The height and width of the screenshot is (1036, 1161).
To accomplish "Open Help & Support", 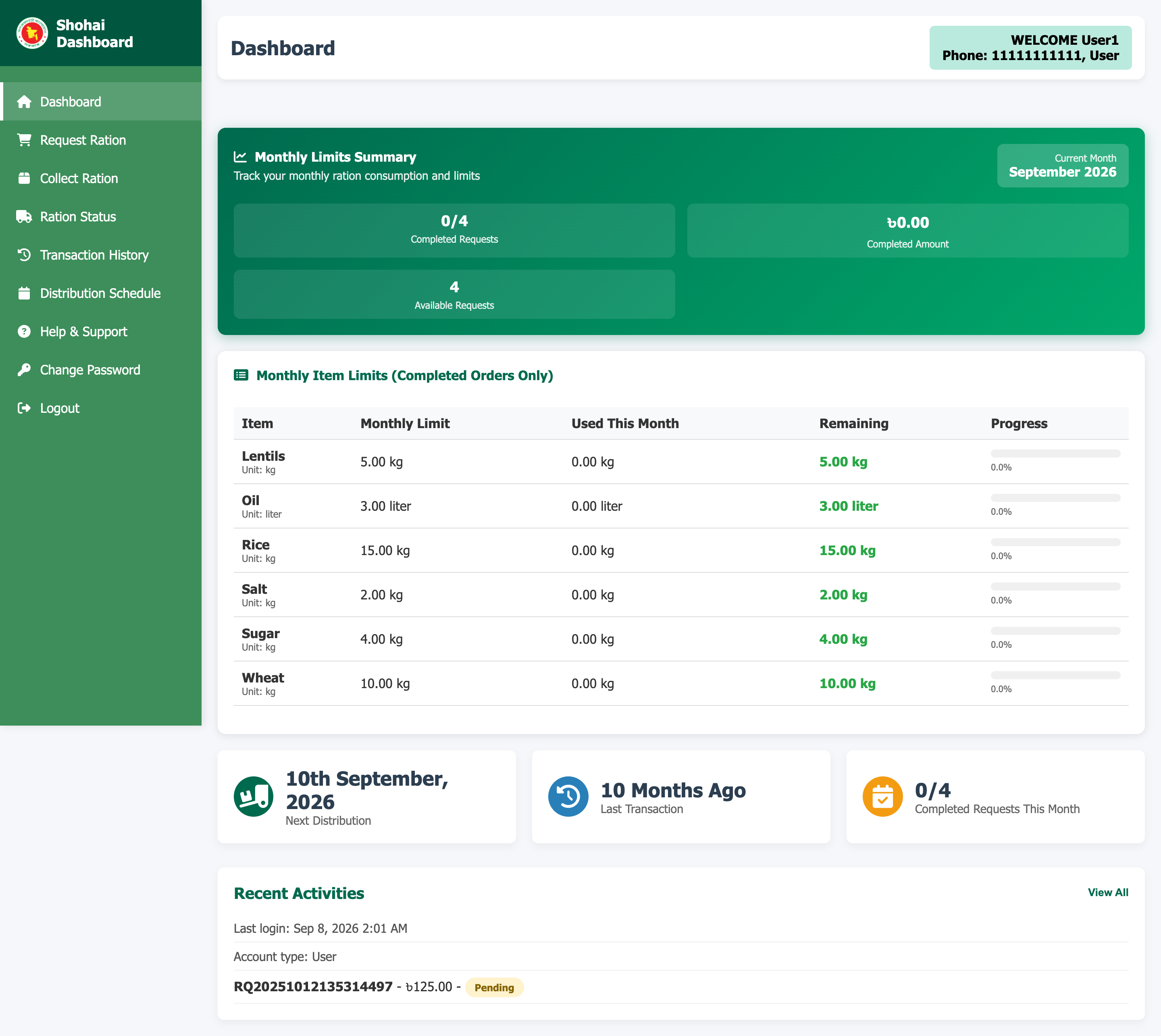I will (101, 331).
